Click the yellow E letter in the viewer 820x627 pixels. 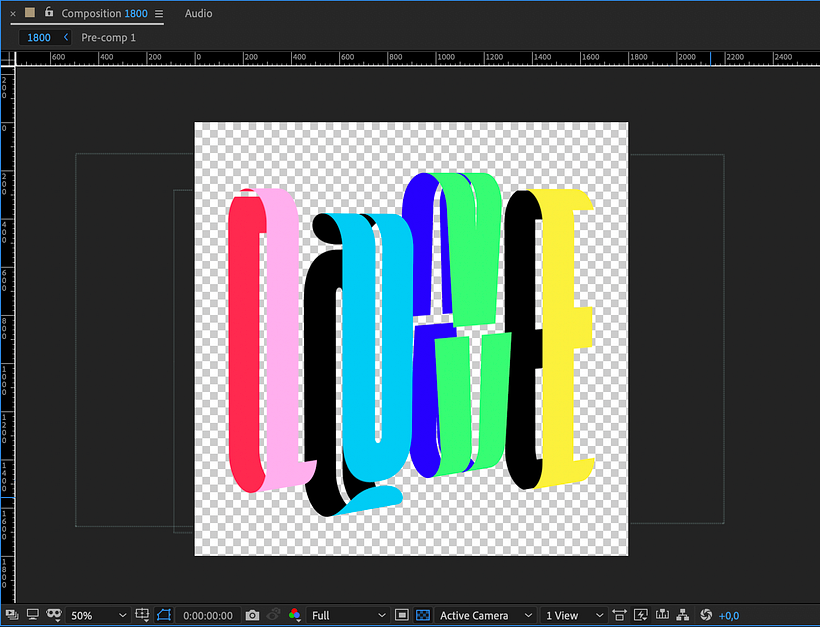point(559,340)
